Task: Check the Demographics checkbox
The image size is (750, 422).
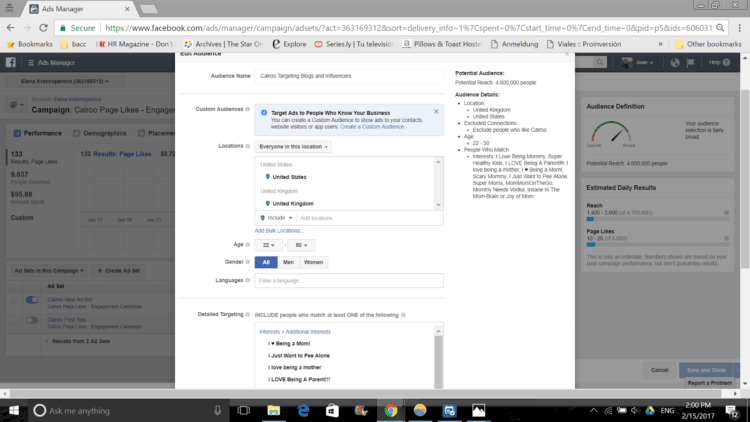Action: click(x=77, y=133)
